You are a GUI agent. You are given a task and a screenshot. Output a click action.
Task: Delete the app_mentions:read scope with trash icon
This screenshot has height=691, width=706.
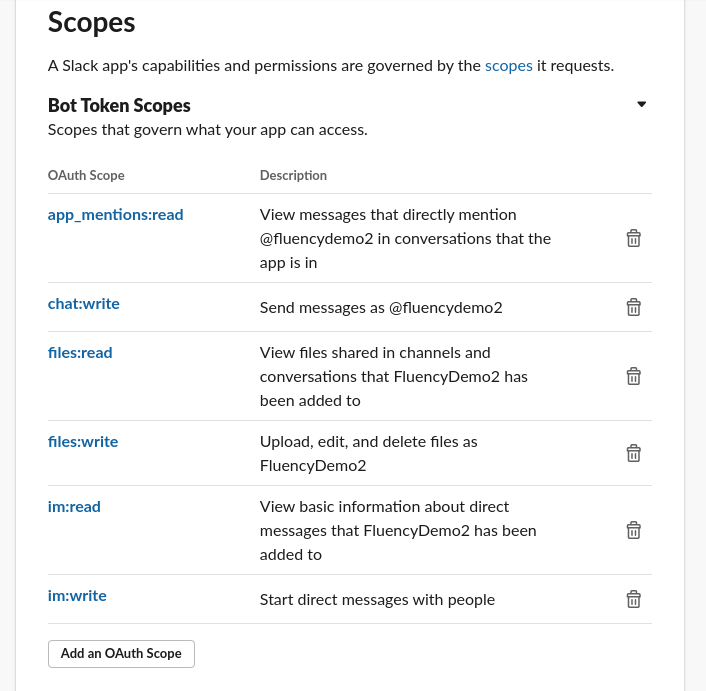click(x=634, y=239)
